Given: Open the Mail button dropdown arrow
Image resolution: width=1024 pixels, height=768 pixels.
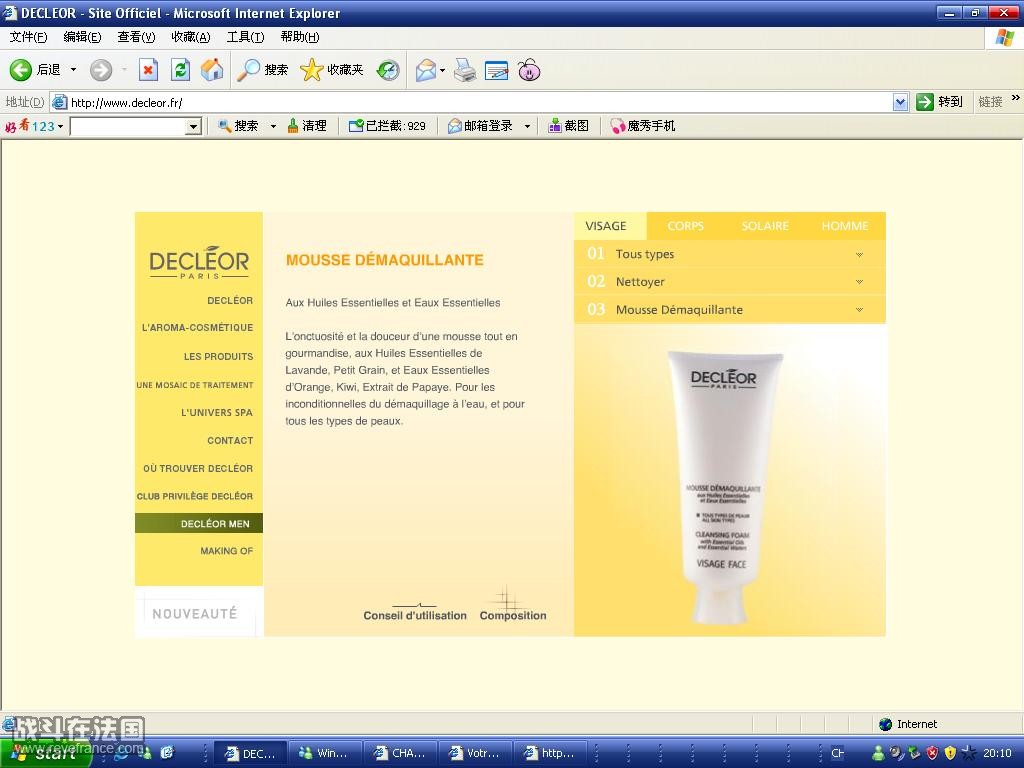Looking at the screenshot, I should 443,70.
